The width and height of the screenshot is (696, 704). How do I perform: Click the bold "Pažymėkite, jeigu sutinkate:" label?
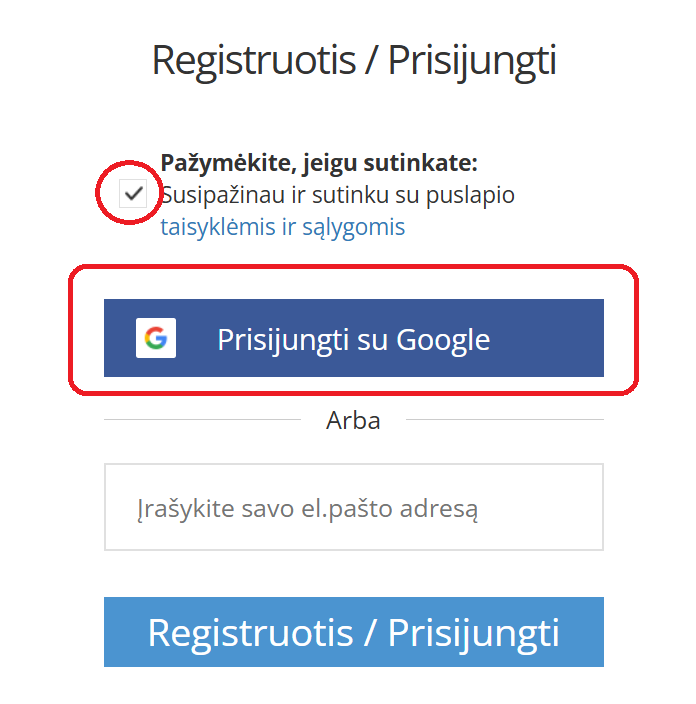tap(319, 163)
